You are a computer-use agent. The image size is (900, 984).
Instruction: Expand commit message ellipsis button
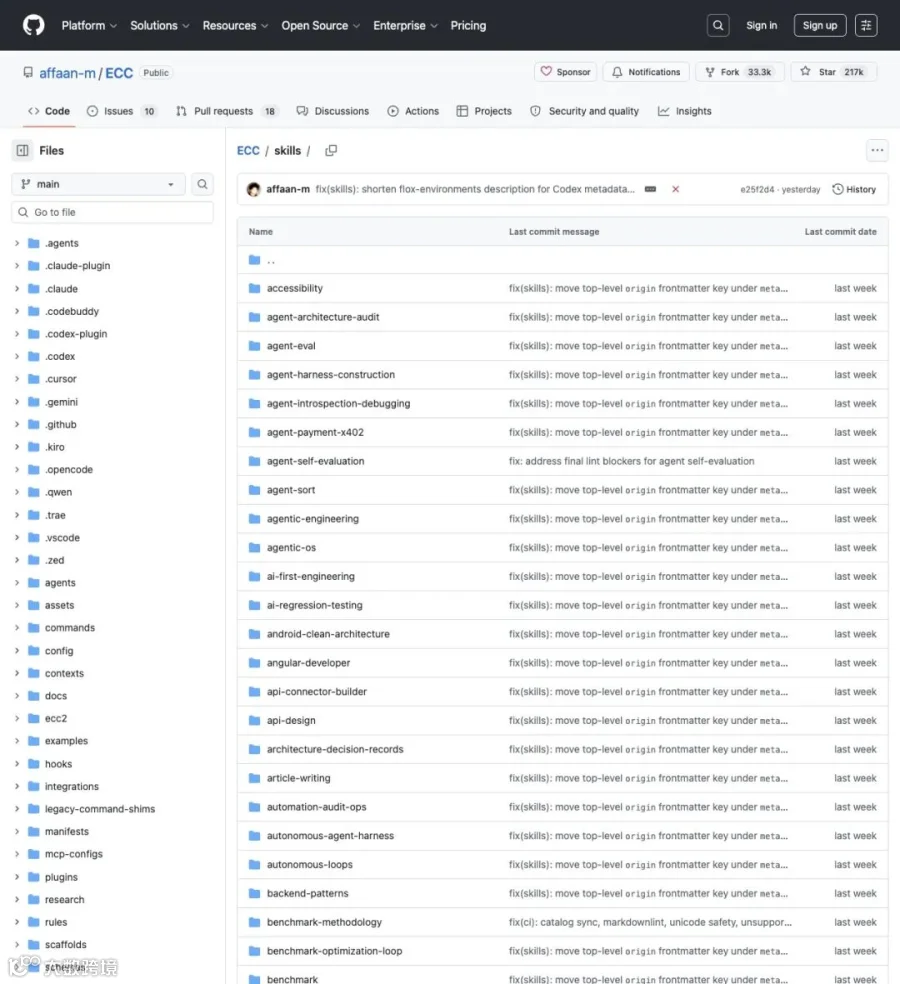tap(650, 189)
